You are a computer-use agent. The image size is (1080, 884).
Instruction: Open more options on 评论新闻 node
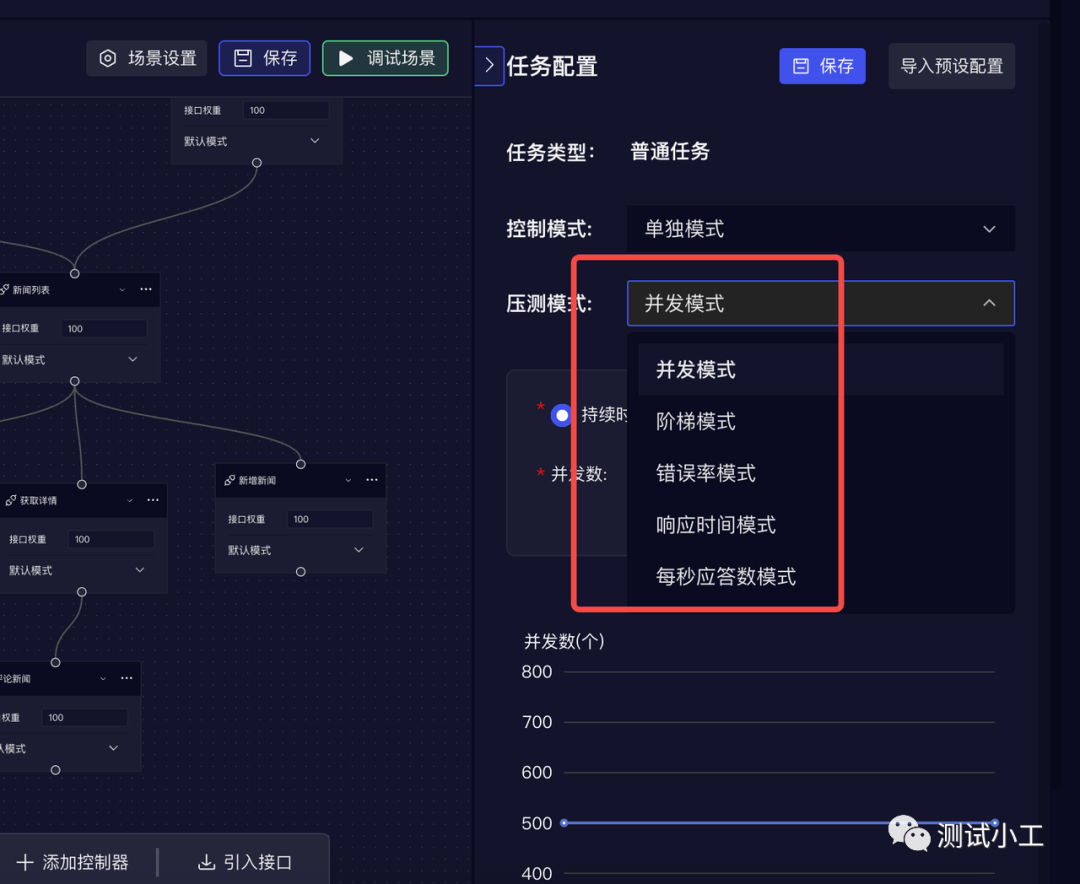click(127, 678)
